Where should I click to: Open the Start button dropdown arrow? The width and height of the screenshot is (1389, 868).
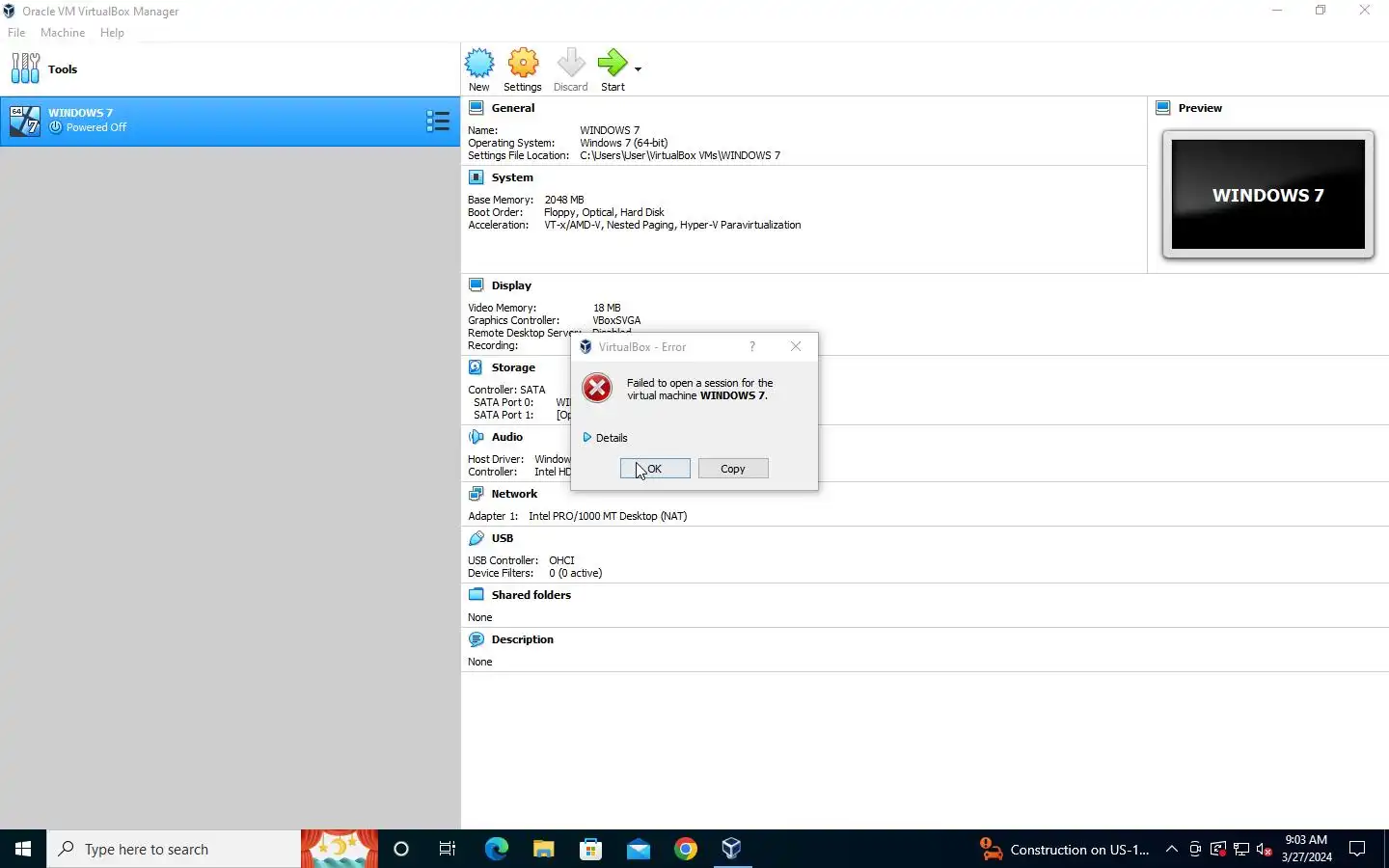[x=638, y=69]
